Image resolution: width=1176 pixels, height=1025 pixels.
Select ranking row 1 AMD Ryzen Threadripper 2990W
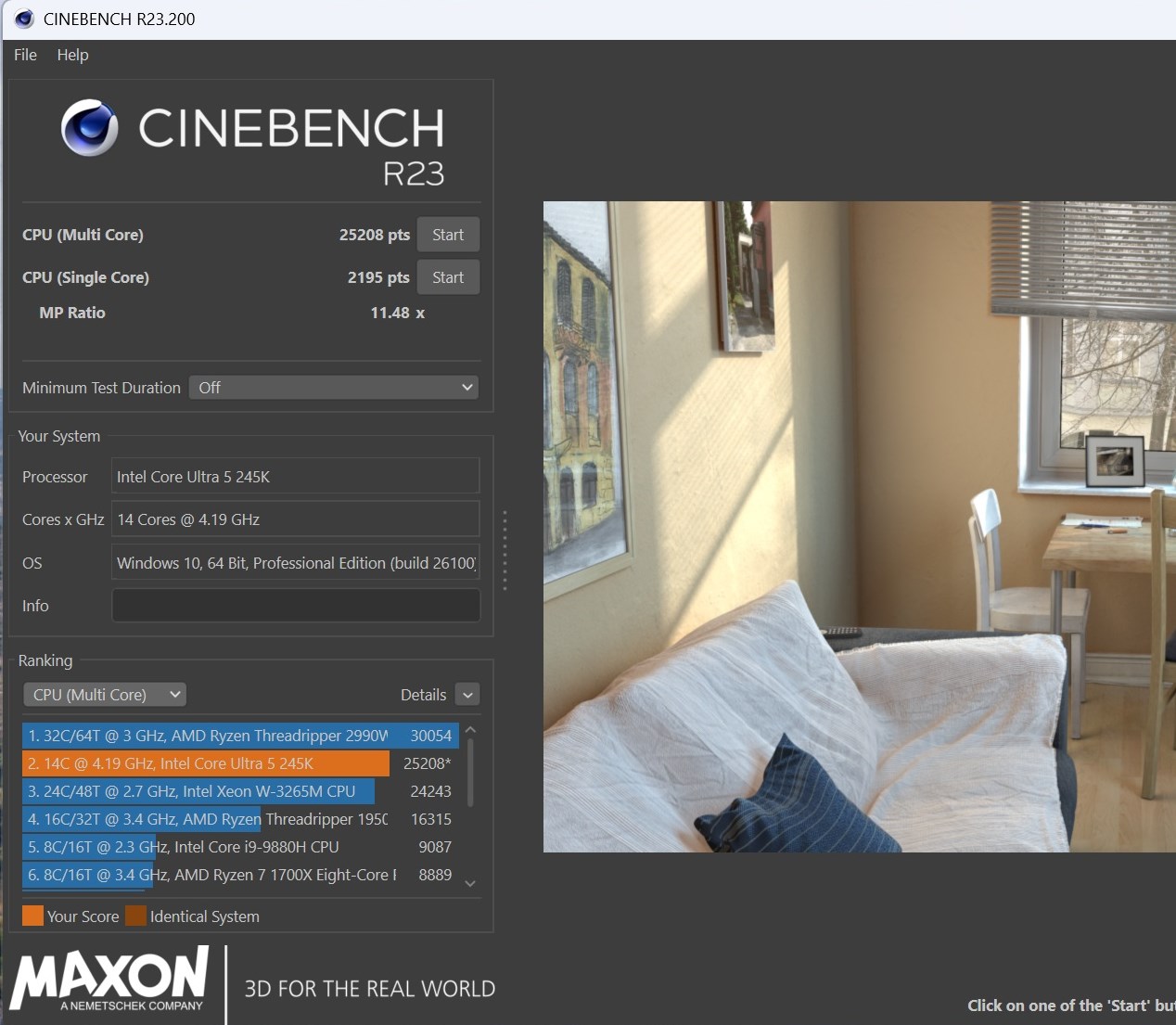[x=240, y=736]
